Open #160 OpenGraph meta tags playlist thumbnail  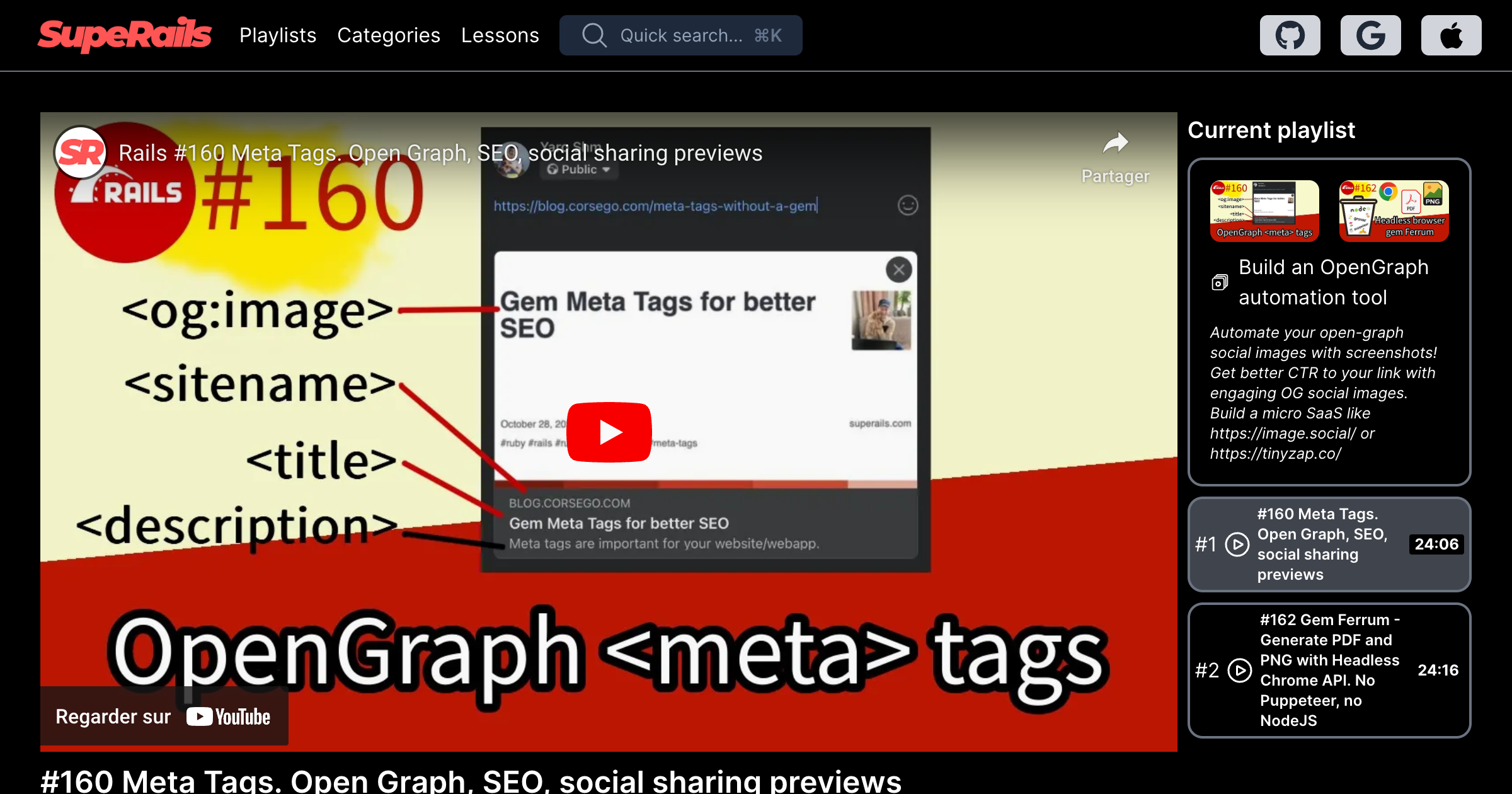point(1264,210)
